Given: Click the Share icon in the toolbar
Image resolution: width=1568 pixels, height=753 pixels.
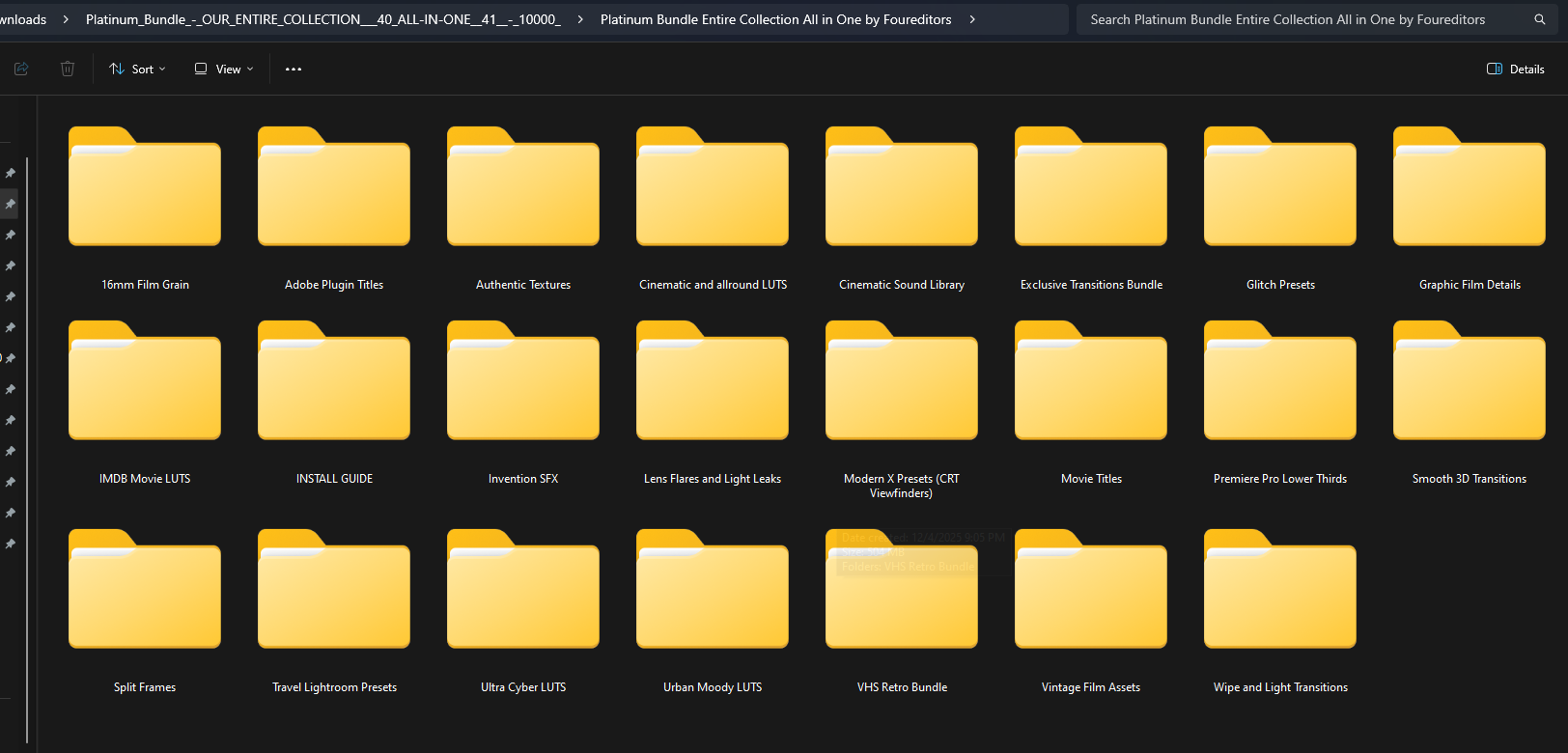Looking at the screenshot, I should click(21, 69).
